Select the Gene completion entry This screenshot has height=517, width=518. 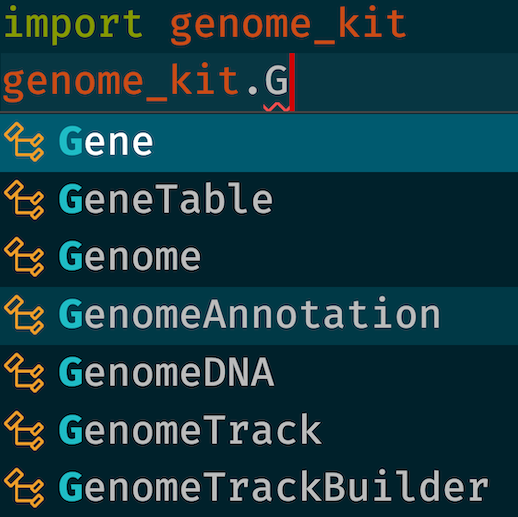pos(259,143)
